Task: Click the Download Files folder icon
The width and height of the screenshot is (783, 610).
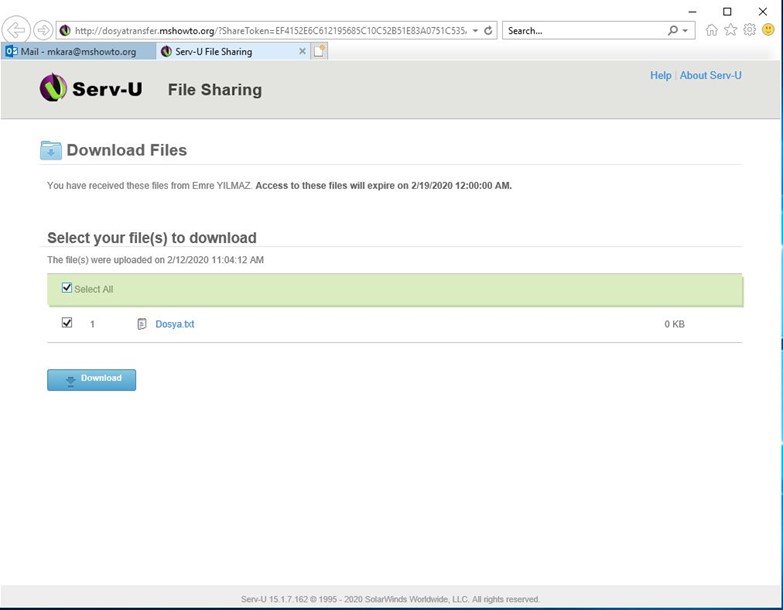Action: tap(50, 150)
